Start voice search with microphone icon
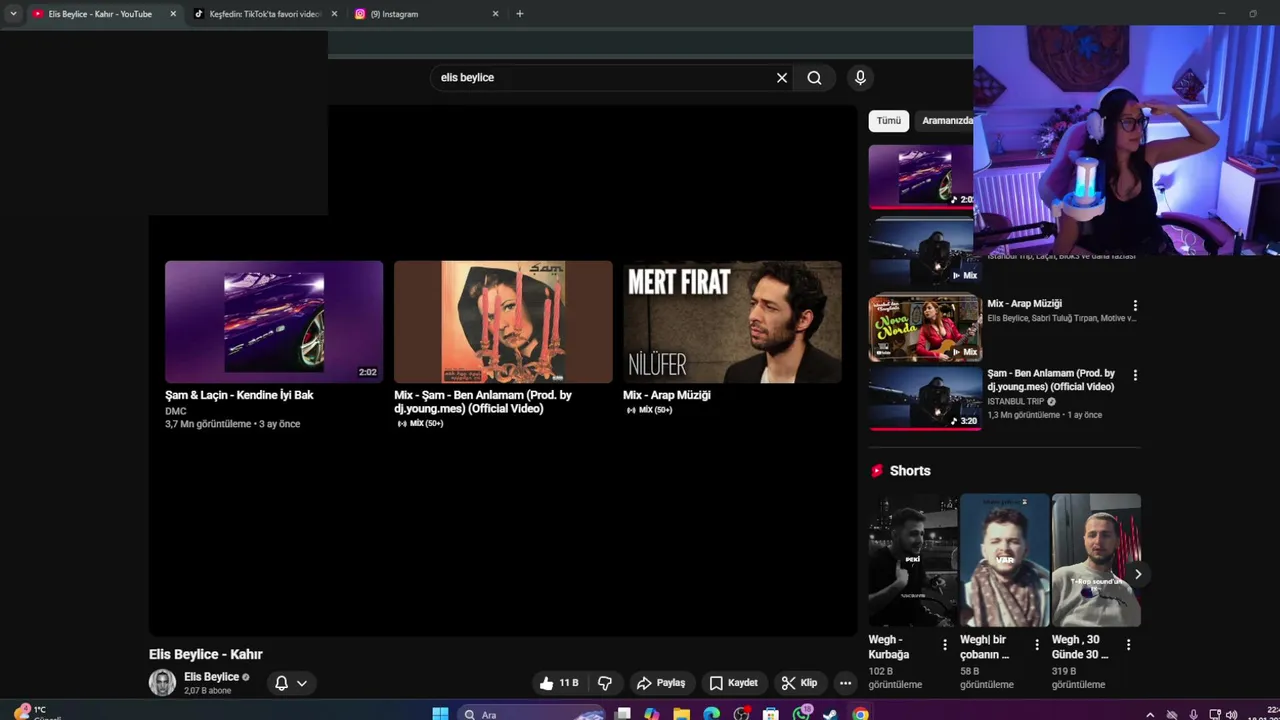The image size is (1280, 720). [x=860, y=77]
